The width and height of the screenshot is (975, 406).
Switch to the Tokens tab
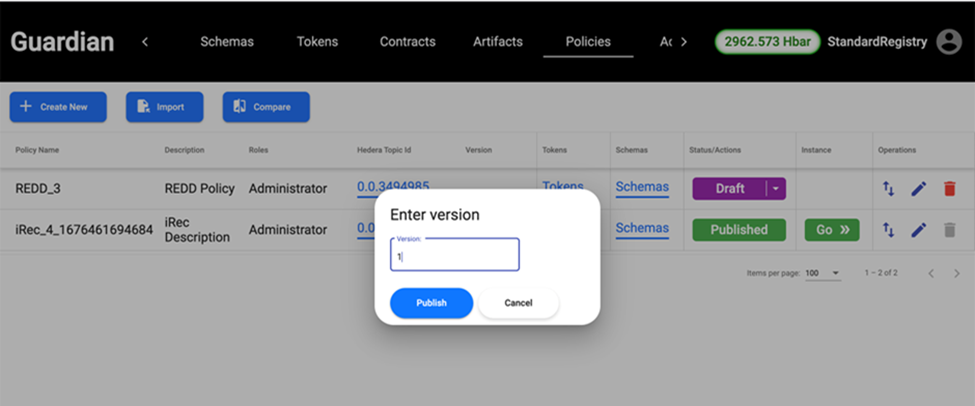pos(317,42)
